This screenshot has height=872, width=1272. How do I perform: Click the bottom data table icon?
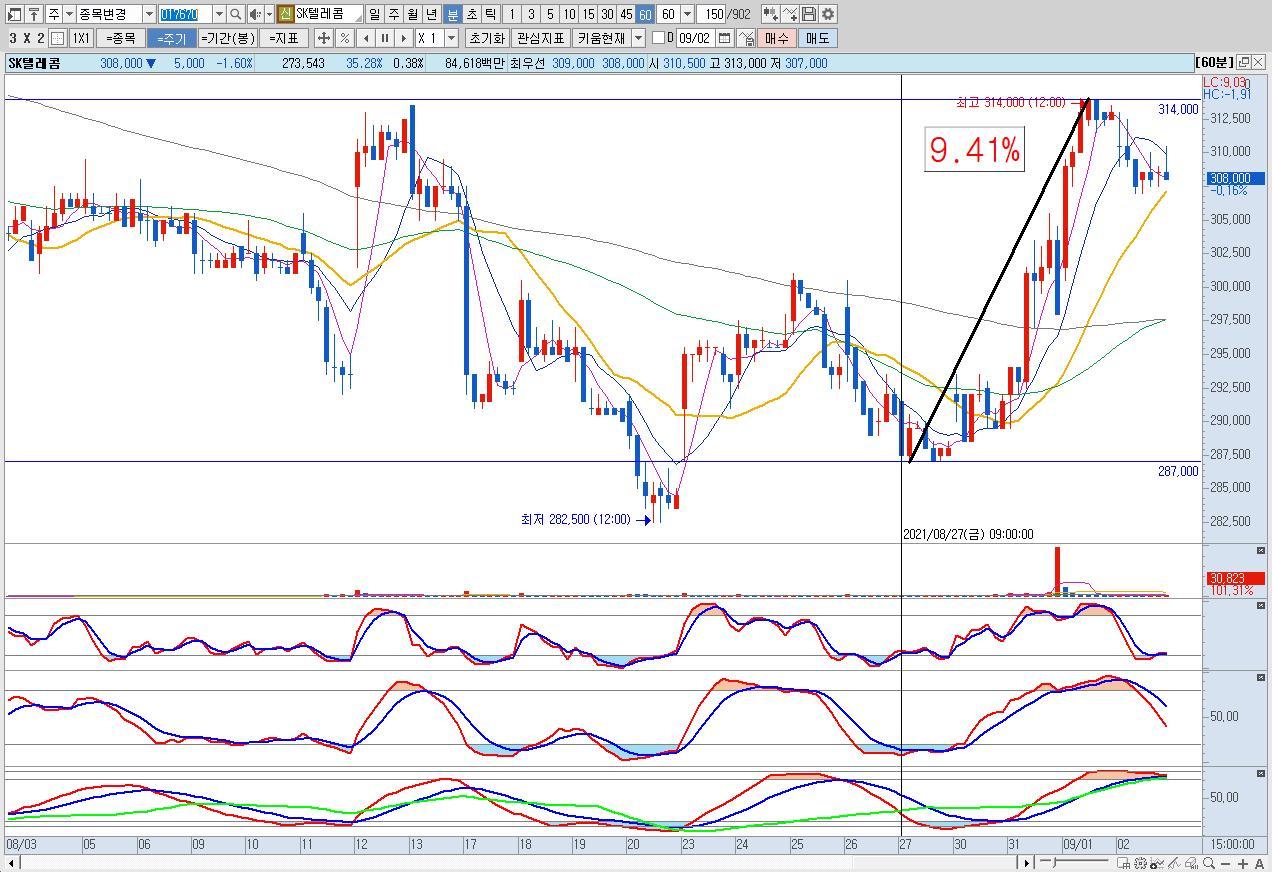tap(1124, 863)
